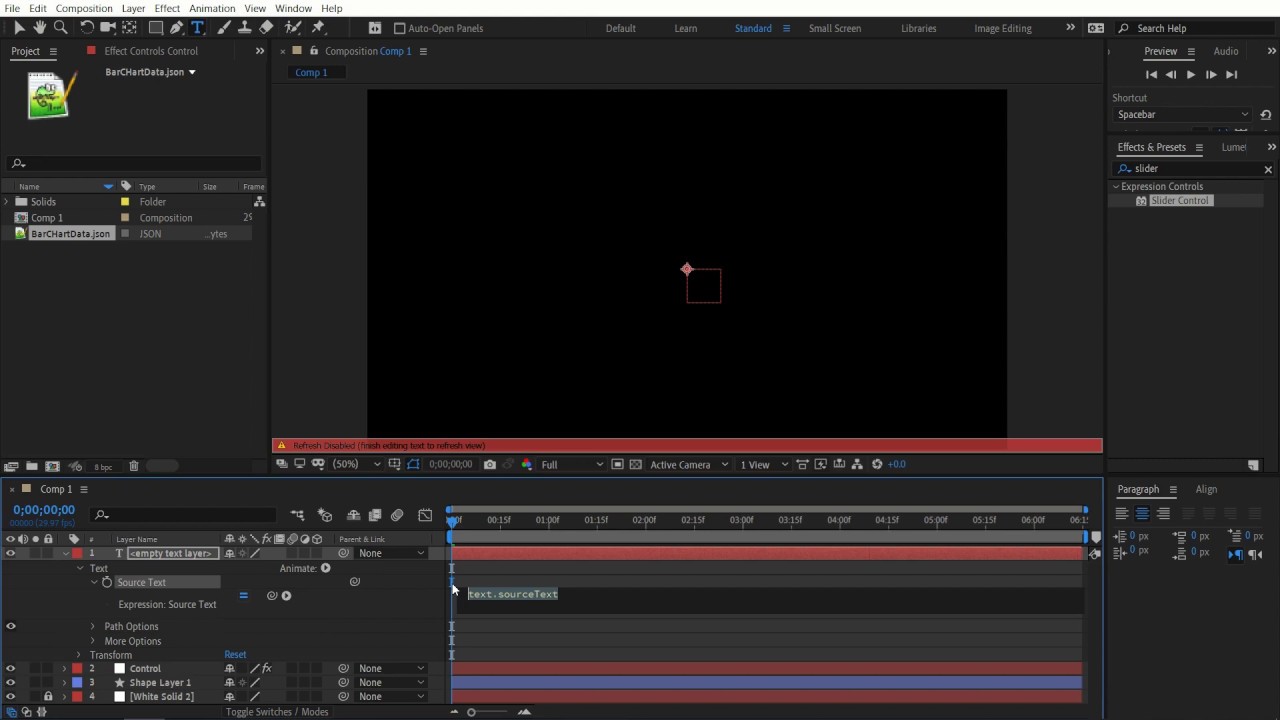This screenshot has height=720, width=1280.
Task: Switch to the Align panel tab
Action: point(1207,489)
